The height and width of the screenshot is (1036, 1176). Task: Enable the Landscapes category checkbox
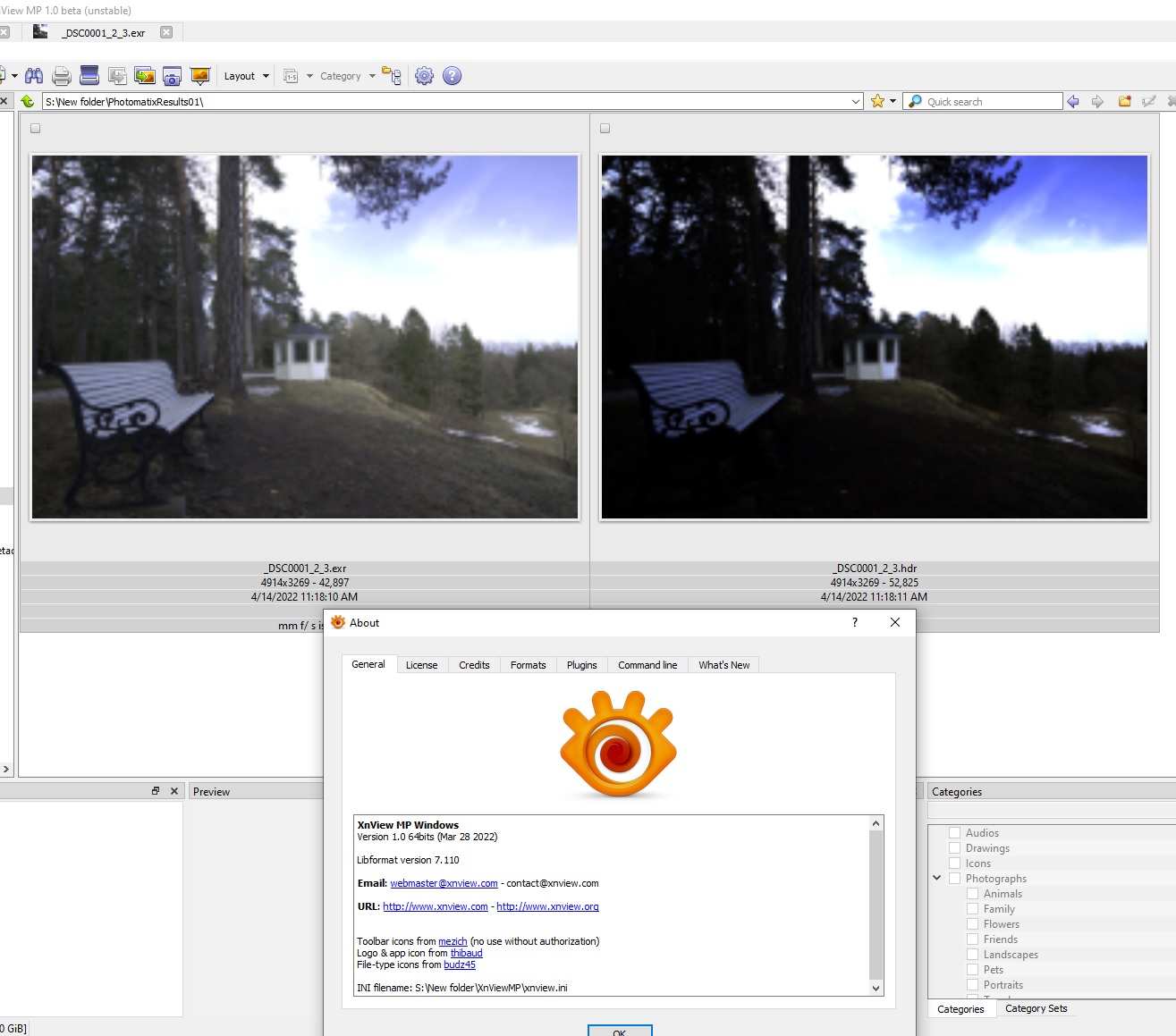973,955
